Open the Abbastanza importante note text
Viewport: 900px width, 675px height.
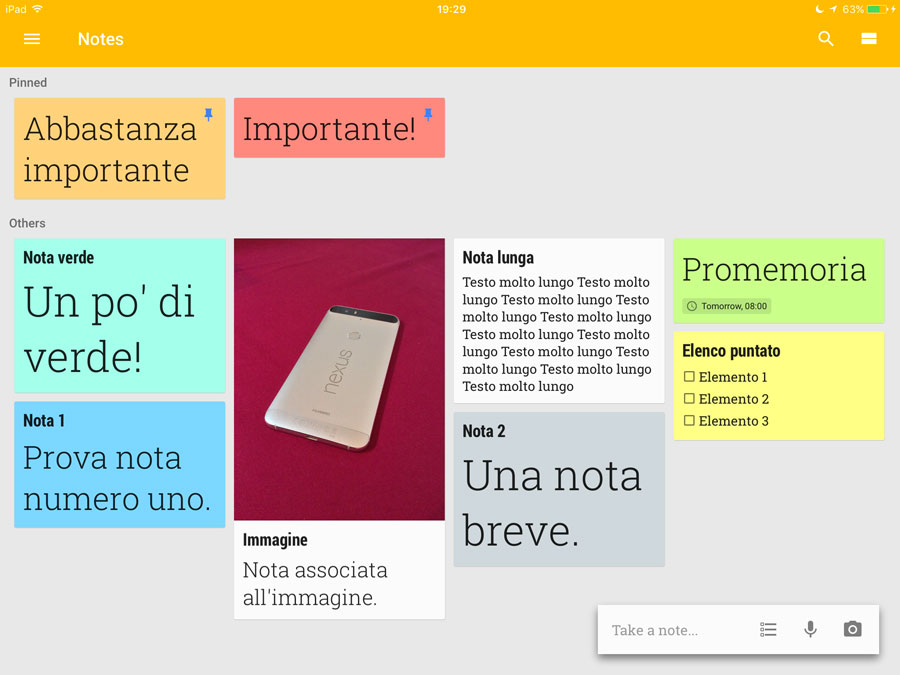(110, 149)
